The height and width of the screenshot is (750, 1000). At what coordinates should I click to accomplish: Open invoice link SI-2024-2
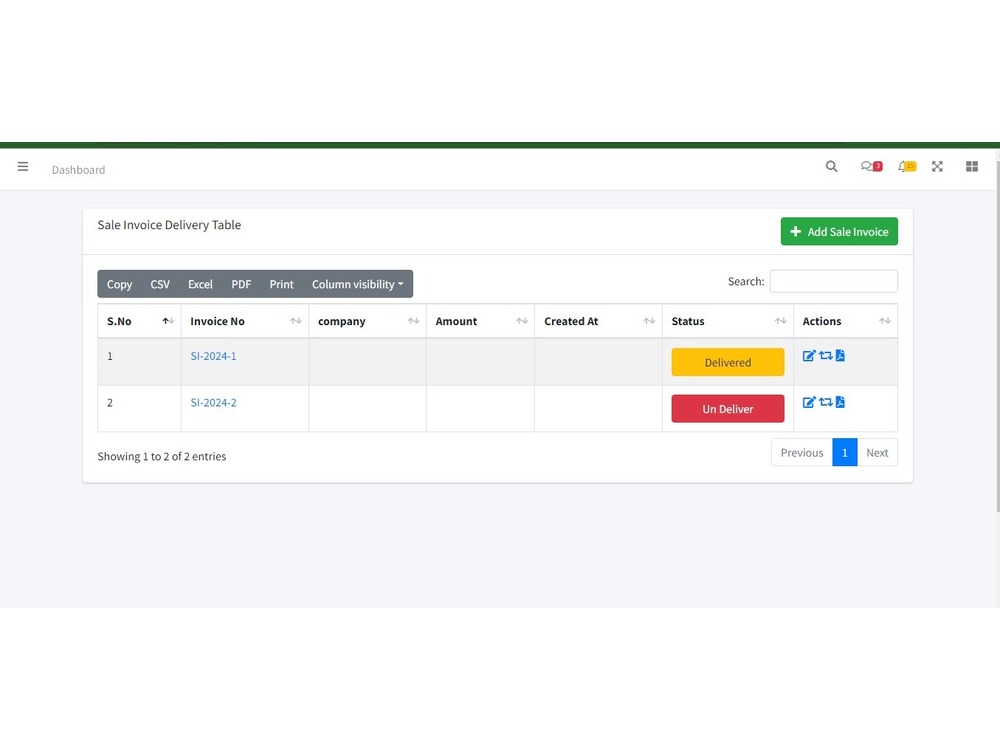(x=213, y=402)
